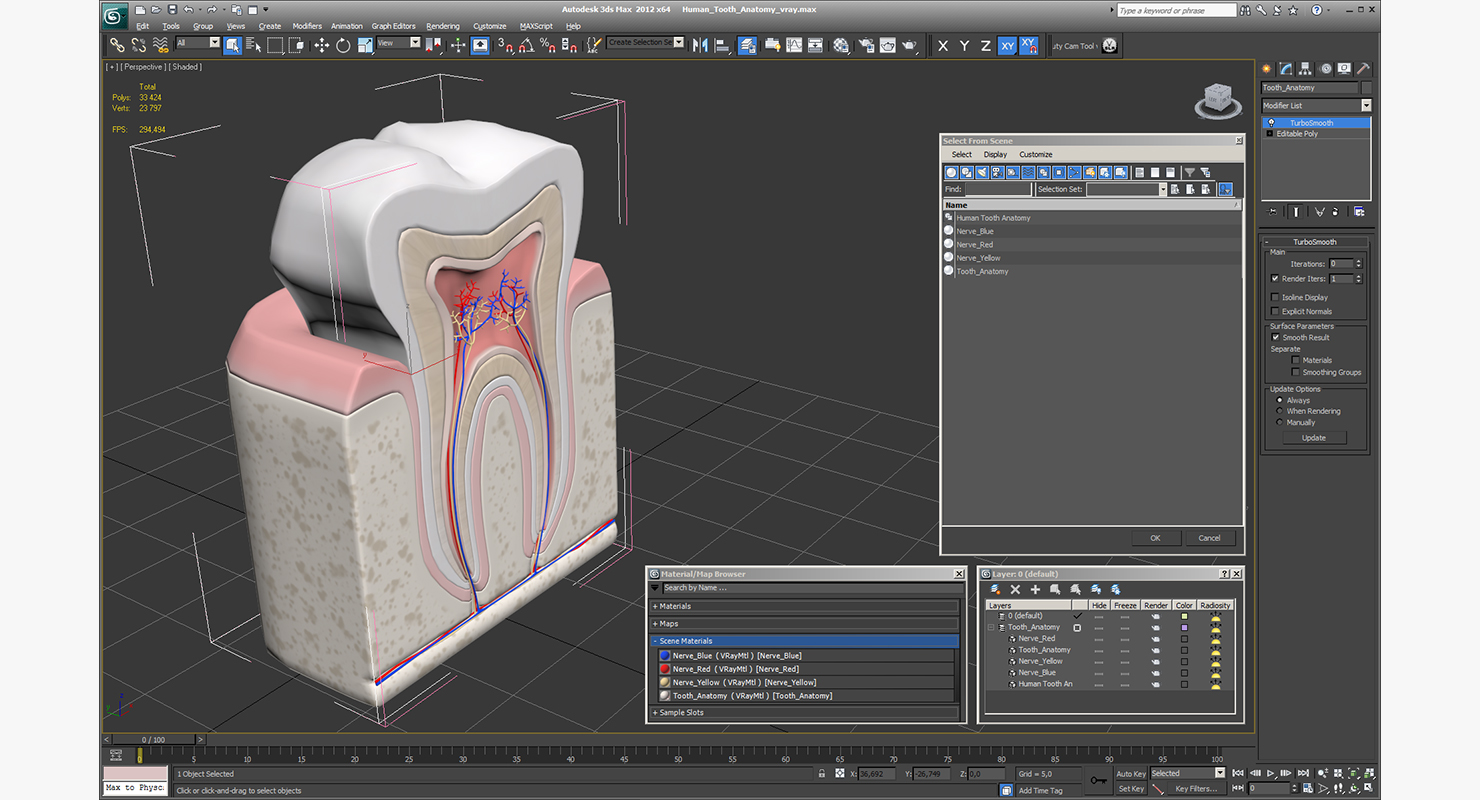Enable Separate by Smoothing Groups checkbox
The height and width of the screenshot is (800, 1480).
pos(1296,372)
